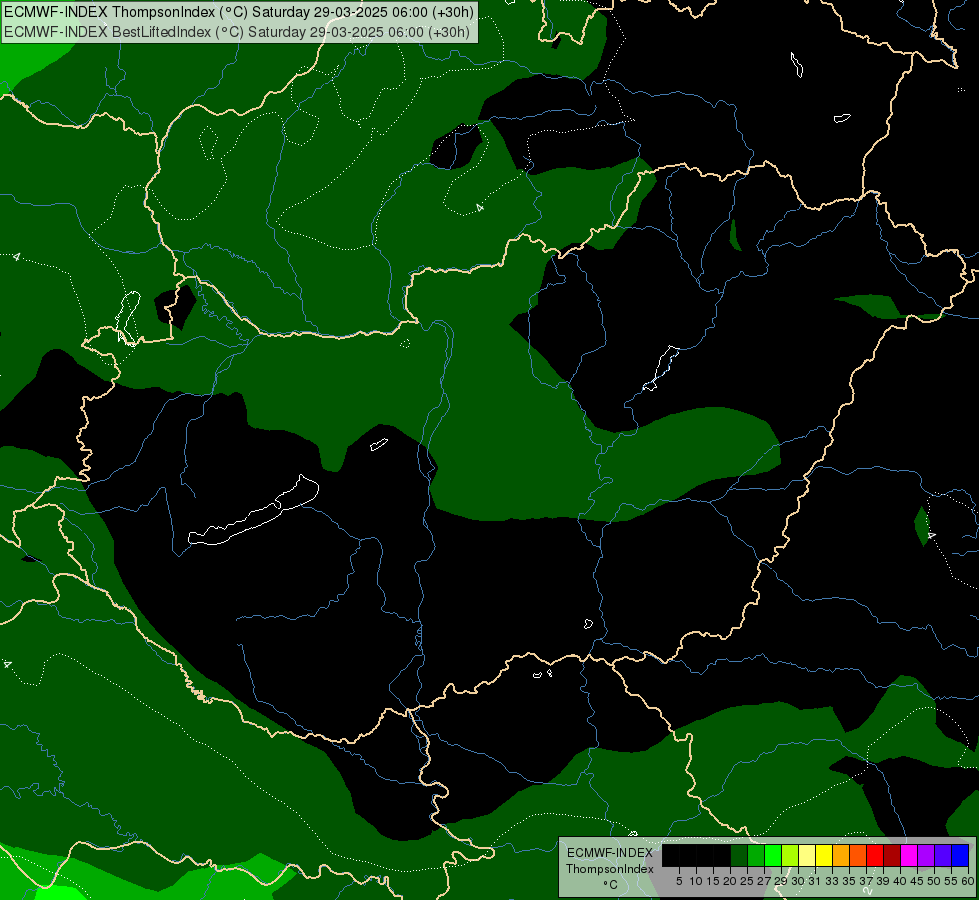Click the ThompsonIndex title line at top

click(239, 12)
